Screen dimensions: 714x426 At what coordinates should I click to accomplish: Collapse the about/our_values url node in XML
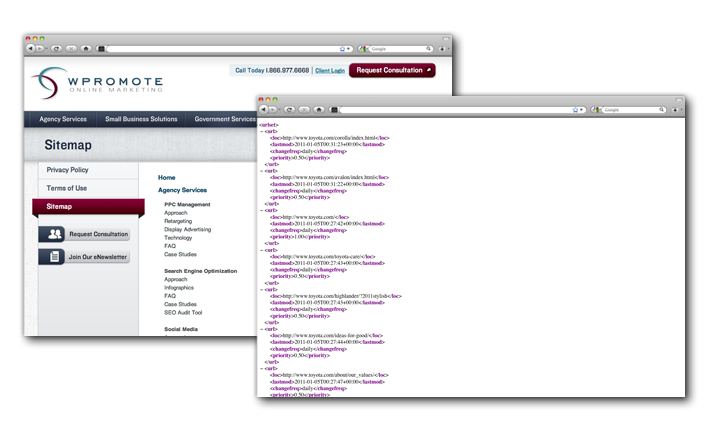click(x=261, y=369)
